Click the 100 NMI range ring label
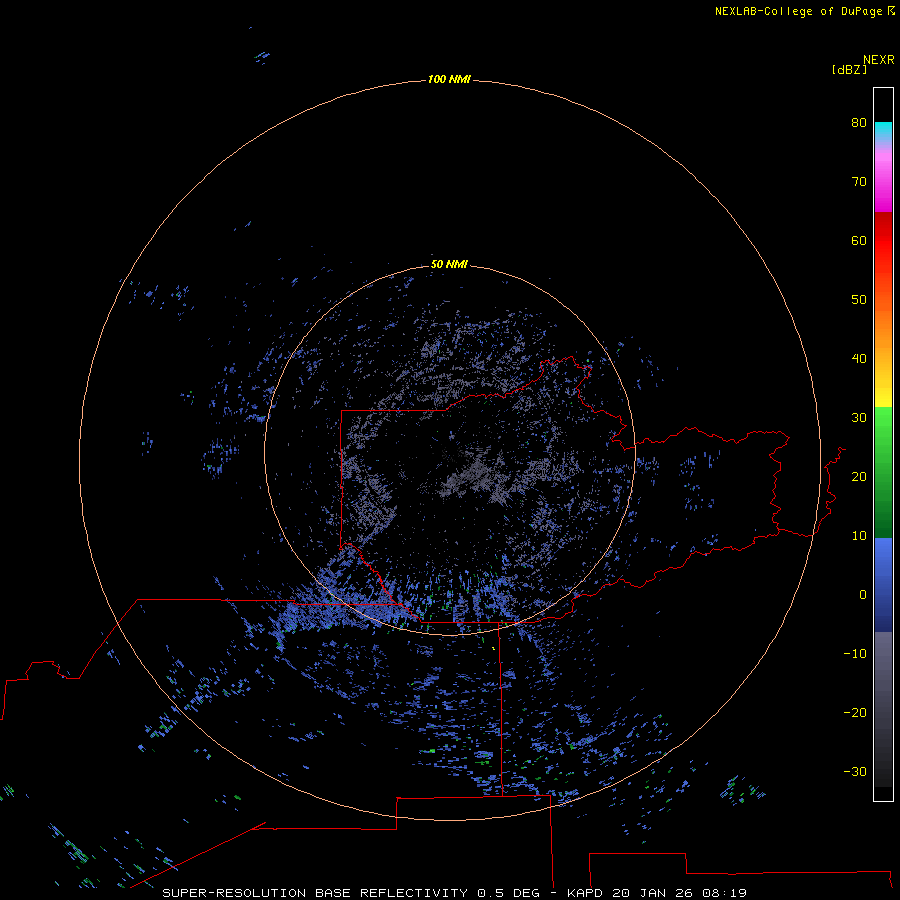 [x=449, y=79]
